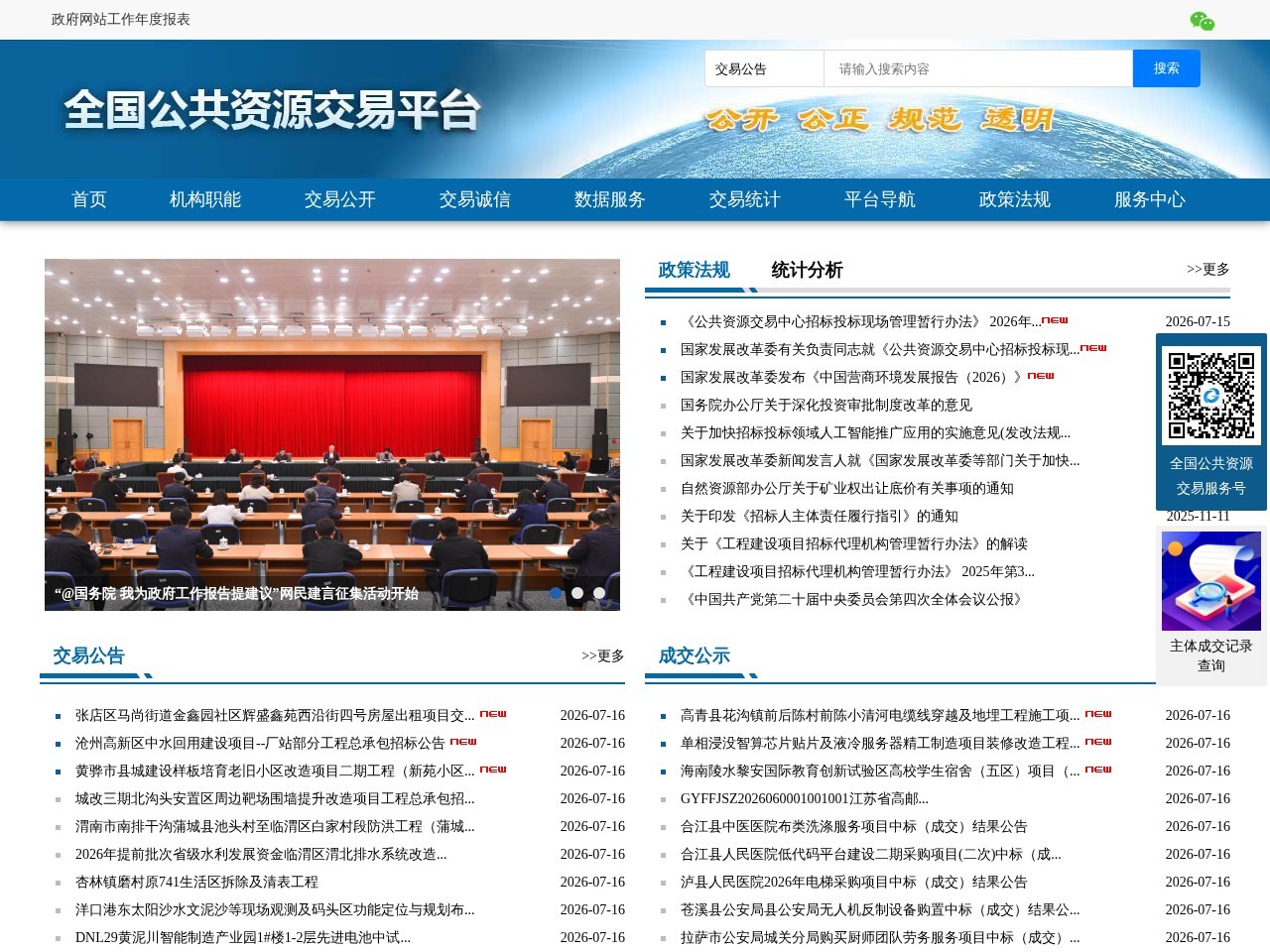Click the 成交公示 section heading

[x=695, y=655]
